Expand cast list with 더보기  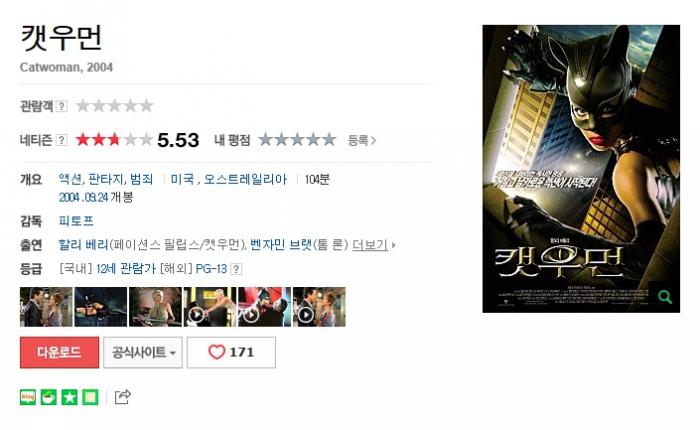click(x=374, y=245)
